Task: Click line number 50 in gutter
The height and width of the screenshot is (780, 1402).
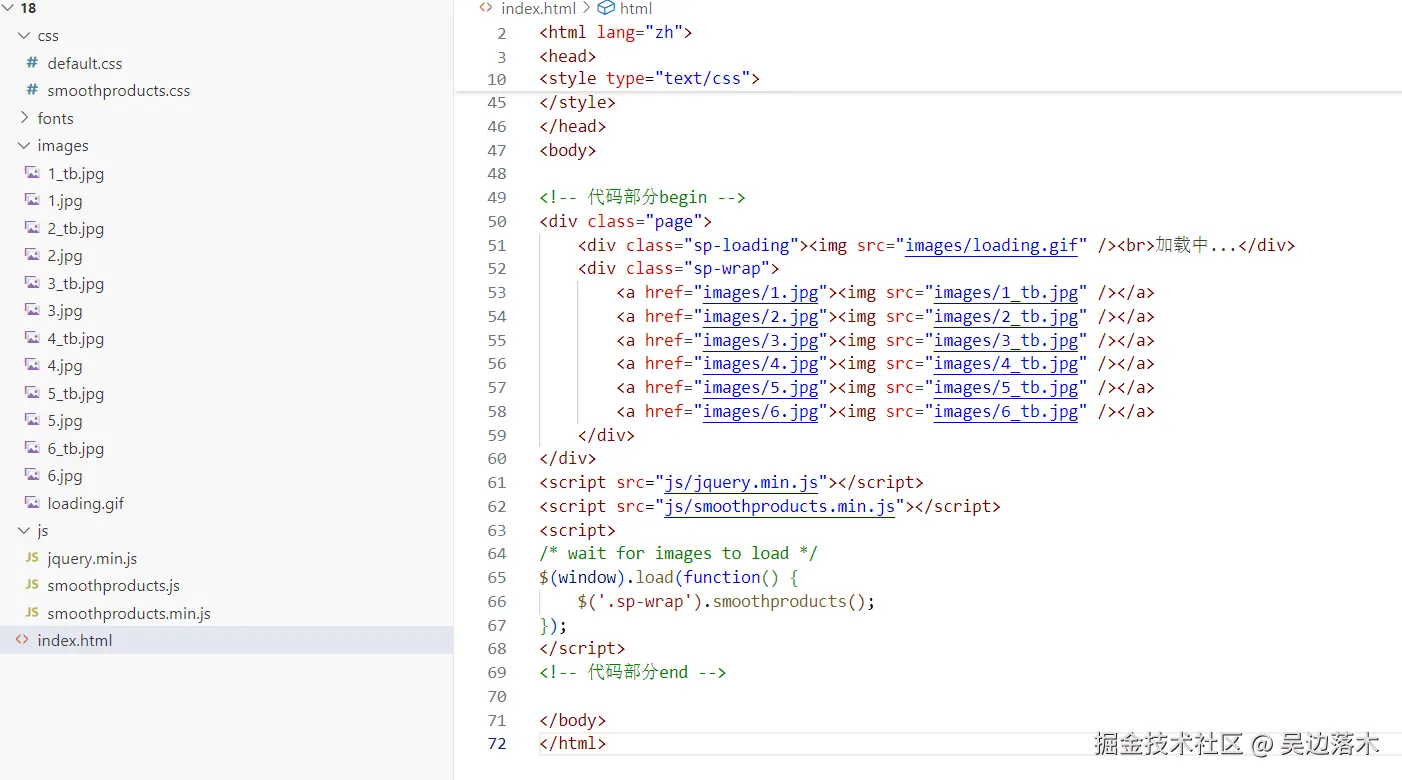Action: [497, 221]
